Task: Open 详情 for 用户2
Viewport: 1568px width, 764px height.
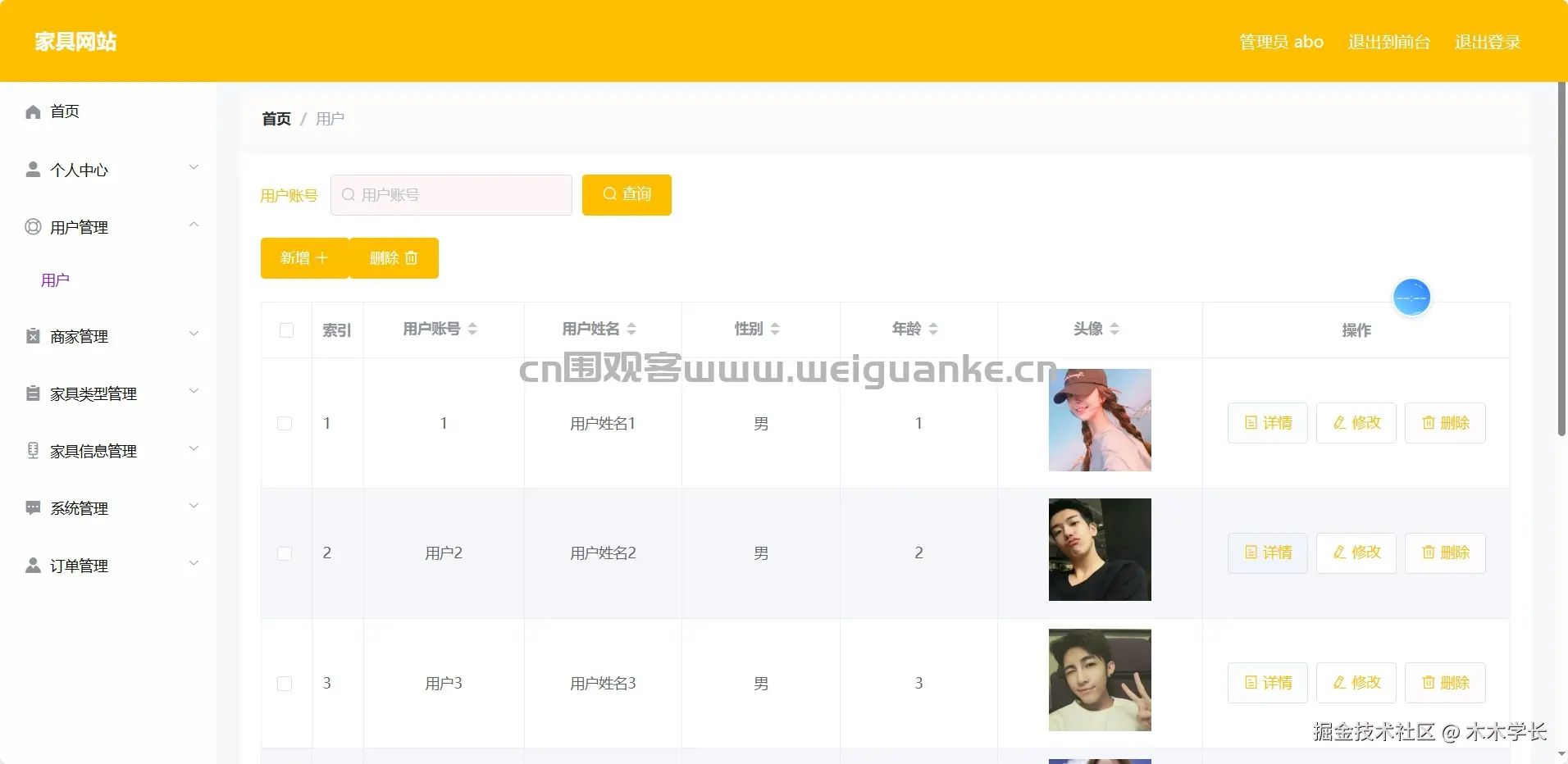Action: point(1268,553)
